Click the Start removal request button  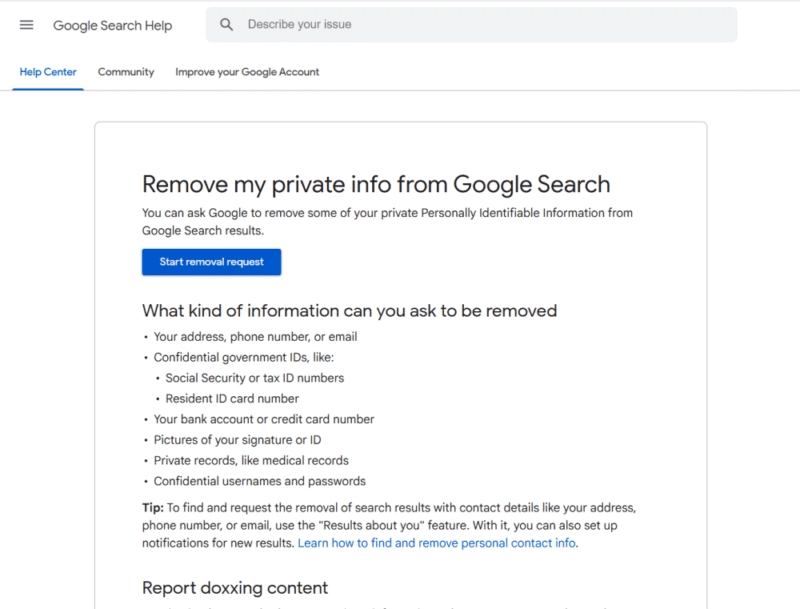[x=211, y=261]
